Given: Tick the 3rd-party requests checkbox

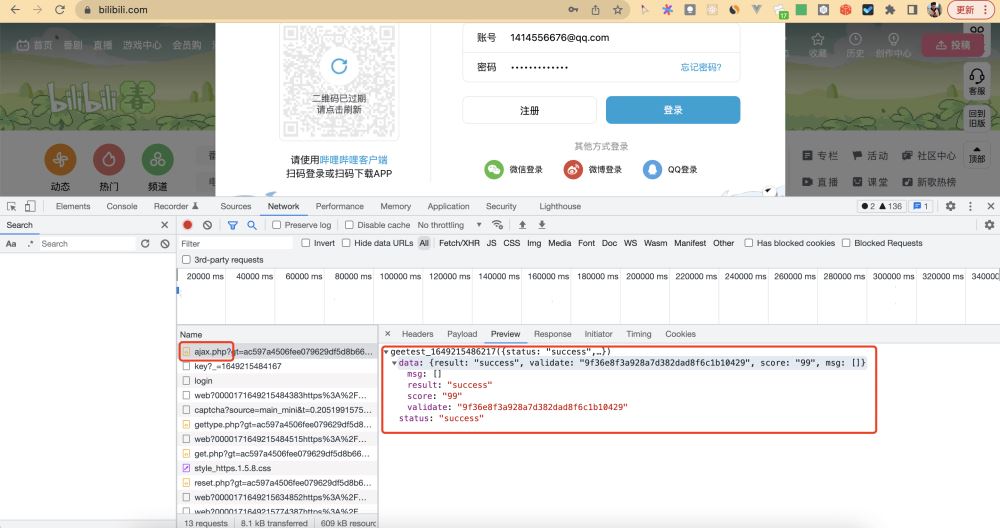Looking at the screenshot, I should (x=186, y=260).
